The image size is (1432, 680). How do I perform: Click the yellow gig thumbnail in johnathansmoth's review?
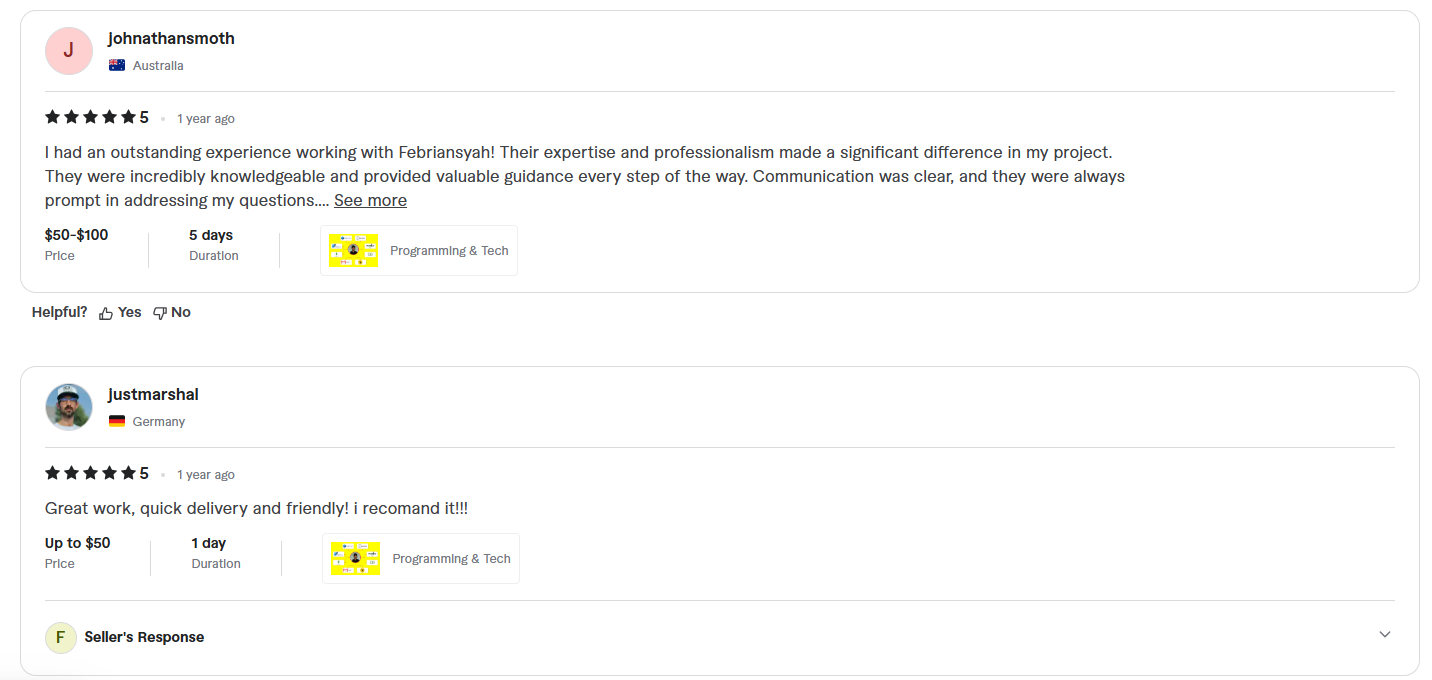(x=353, y=250)
